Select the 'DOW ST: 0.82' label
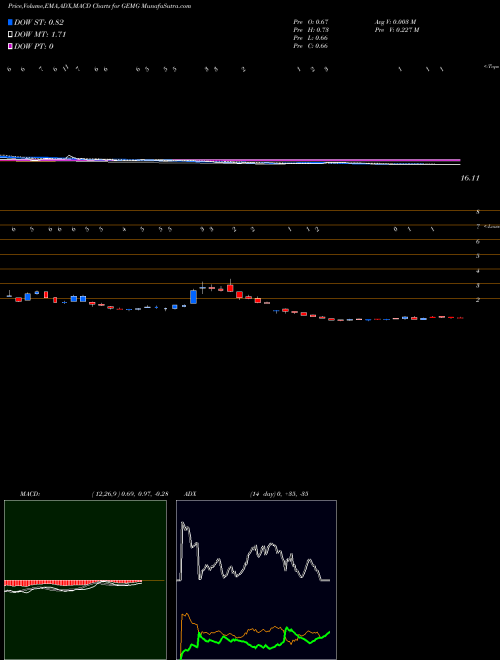The image size is (500, 660). 39,22
